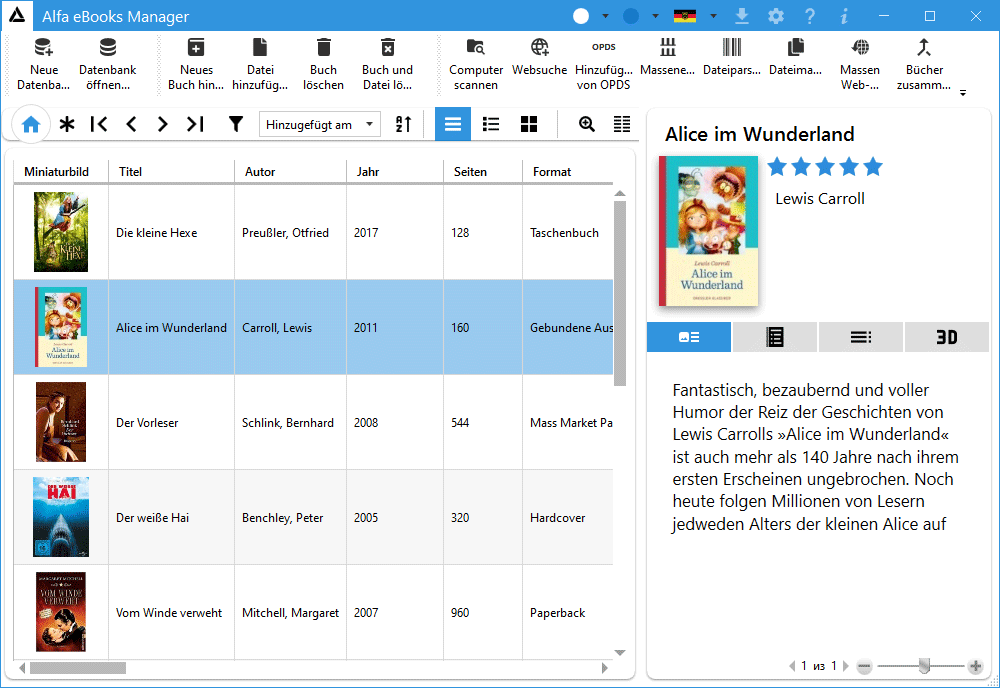1000x688 pixels.
Task: Switch to table list view
Action: point(453,124)
